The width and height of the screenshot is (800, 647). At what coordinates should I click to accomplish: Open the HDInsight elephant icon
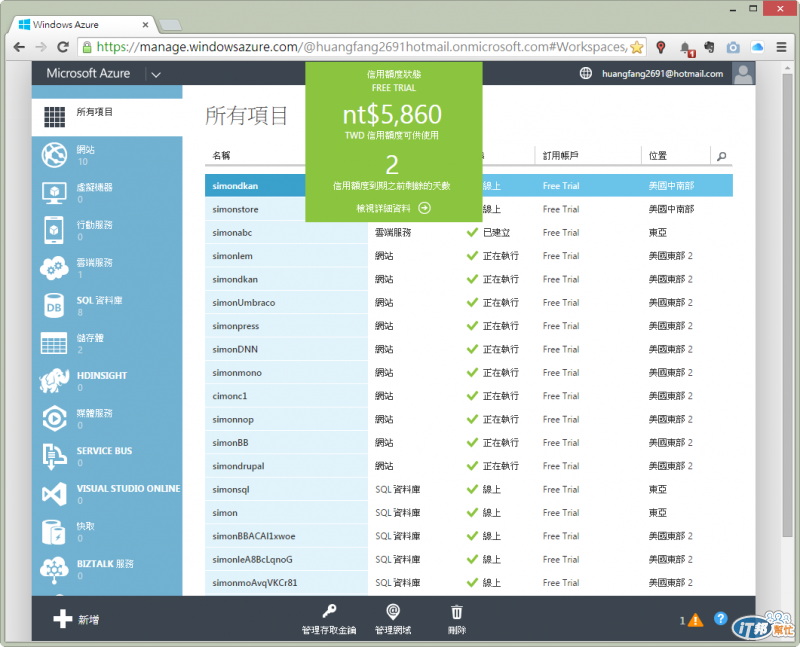click(x=54, y=381)
